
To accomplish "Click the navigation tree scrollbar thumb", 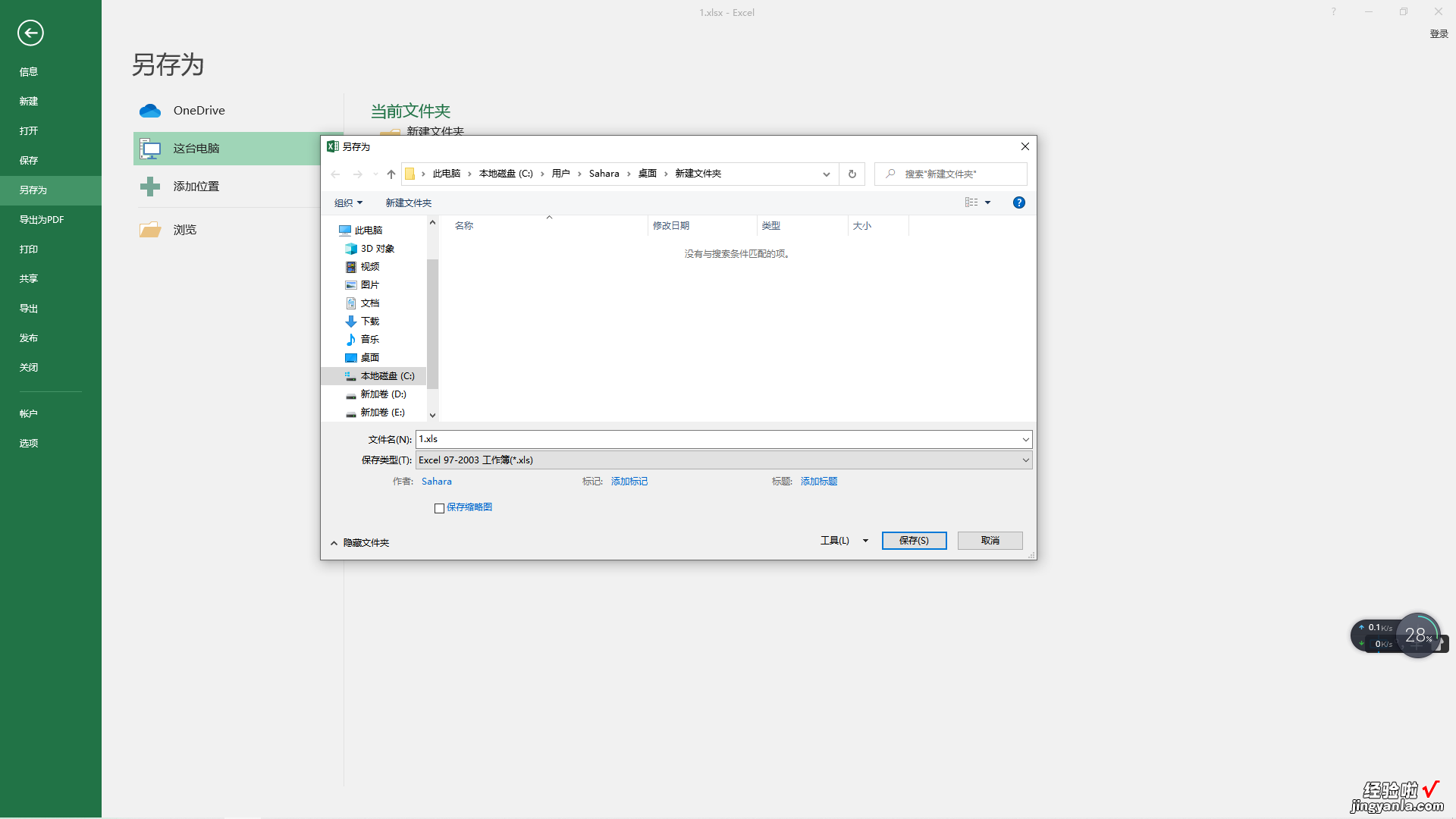I will click(432, 324).
